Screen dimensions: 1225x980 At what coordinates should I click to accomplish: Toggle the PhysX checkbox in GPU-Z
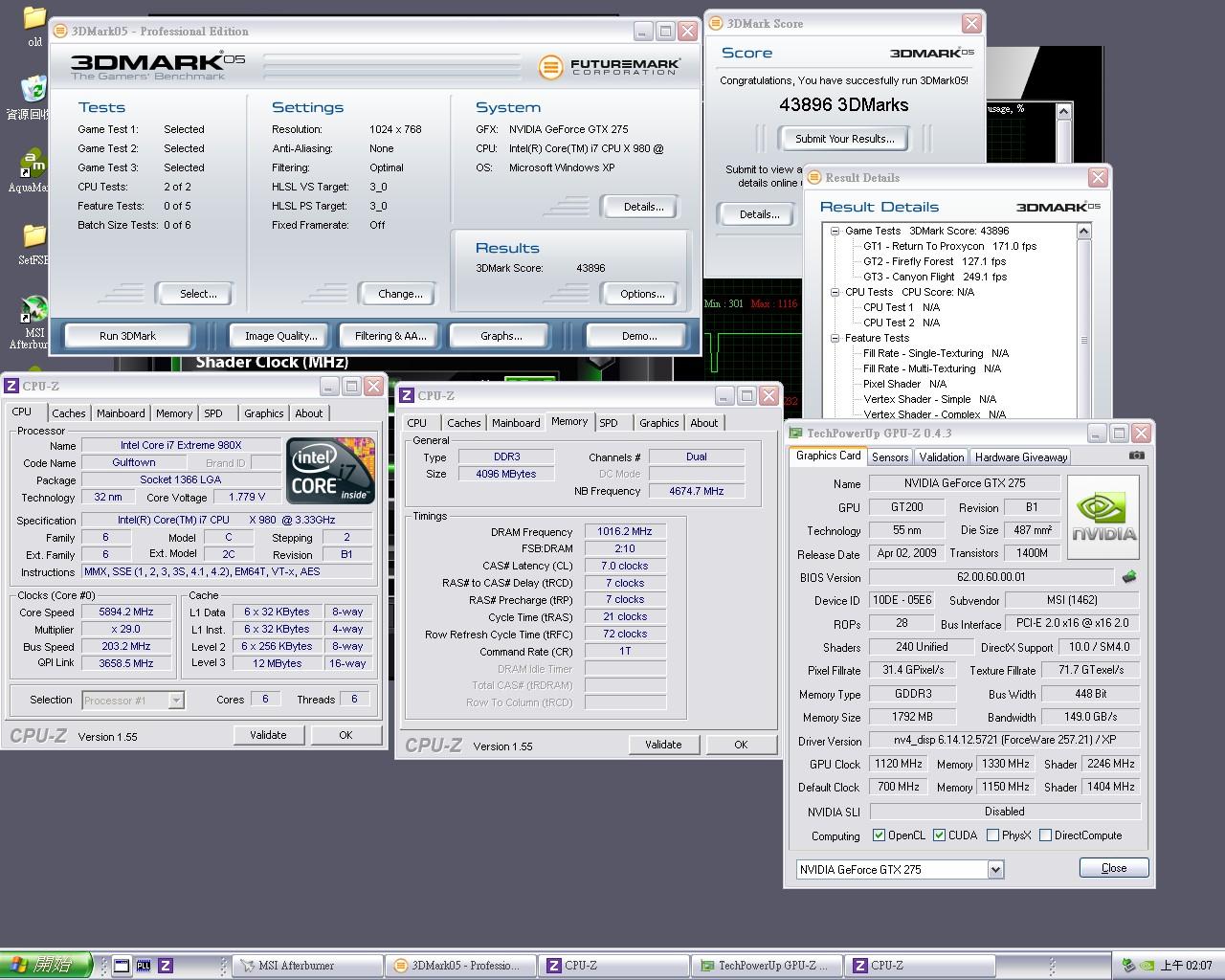pos(992,835)
